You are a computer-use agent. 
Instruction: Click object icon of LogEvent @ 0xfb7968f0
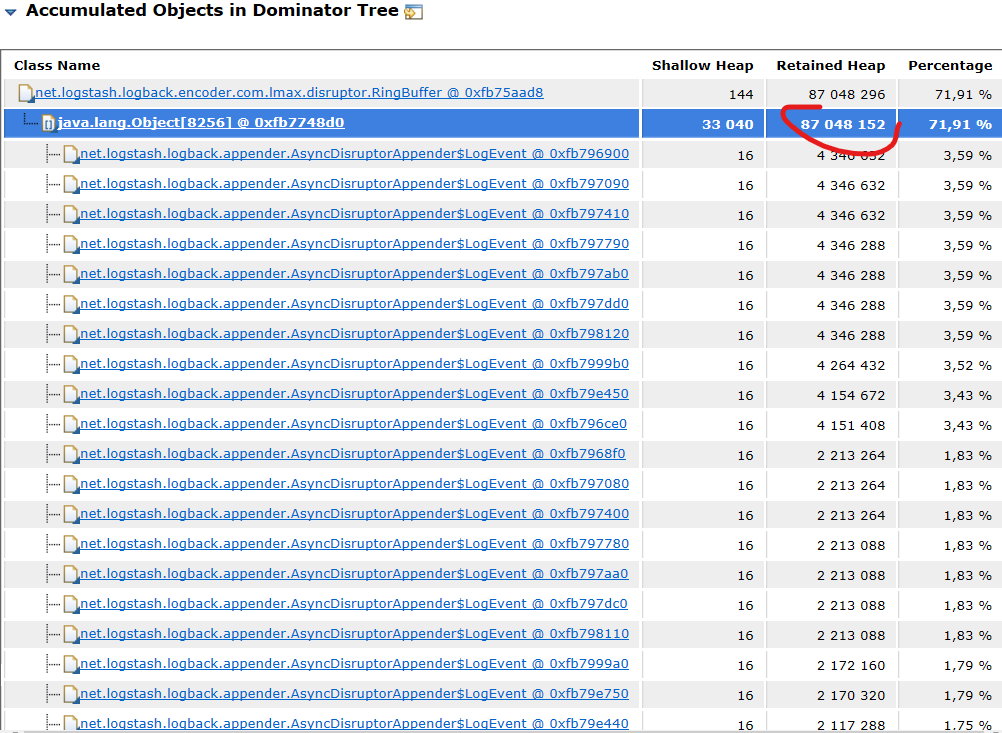click(71, 455)
